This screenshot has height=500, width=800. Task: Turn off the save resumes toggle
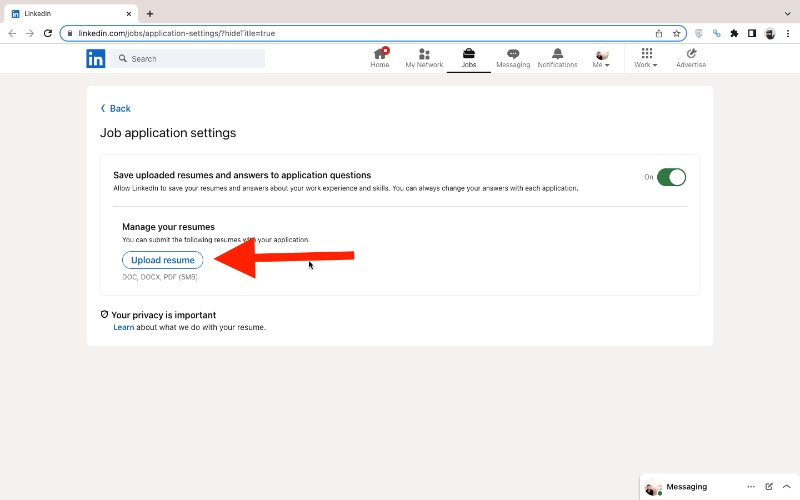click(x=671, y=177)
